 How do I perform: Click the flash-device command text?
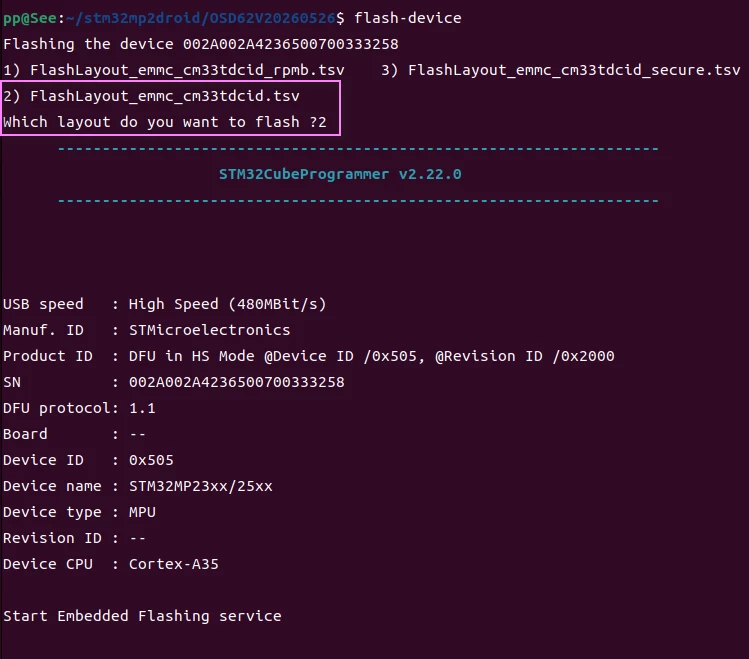click(x=407, y=18)
